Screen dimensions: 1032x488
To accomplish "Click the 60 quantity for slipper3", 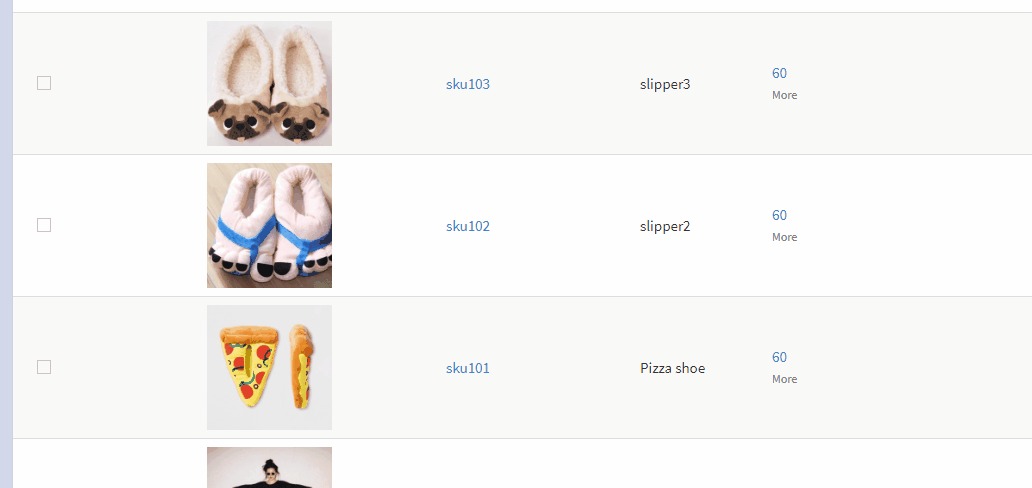I will [x=779, y=73].
